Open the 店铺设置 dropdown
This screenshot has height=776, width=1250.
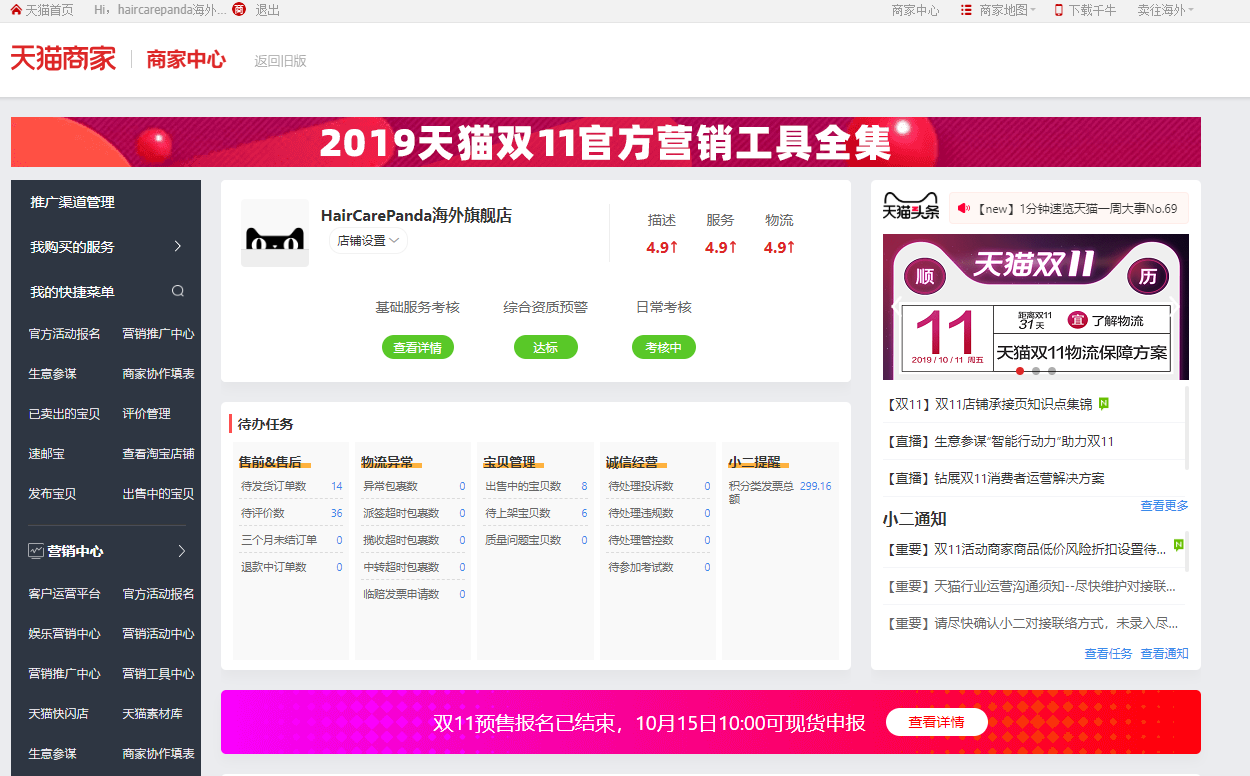(368, 241)
